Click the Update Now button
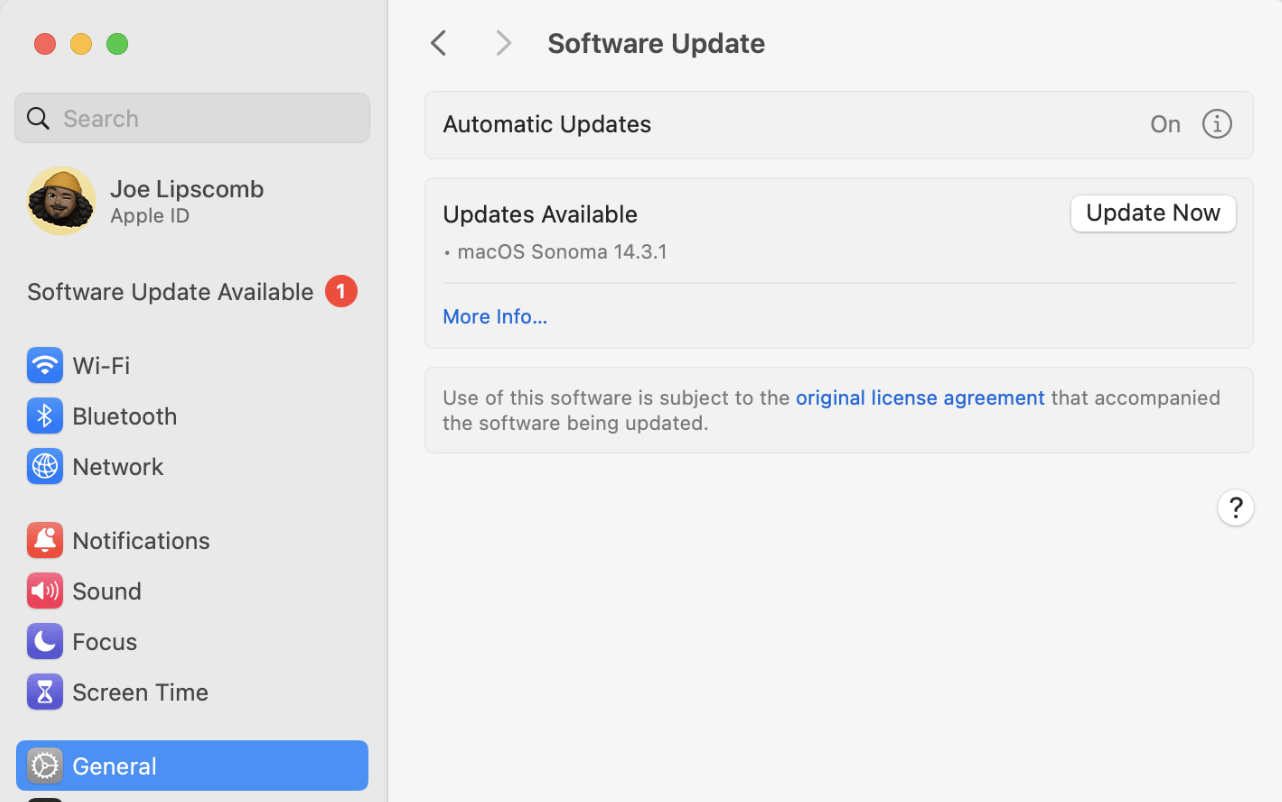Image resolution: width=1282 pixels, height=802 pixels. coord(1152,213)
